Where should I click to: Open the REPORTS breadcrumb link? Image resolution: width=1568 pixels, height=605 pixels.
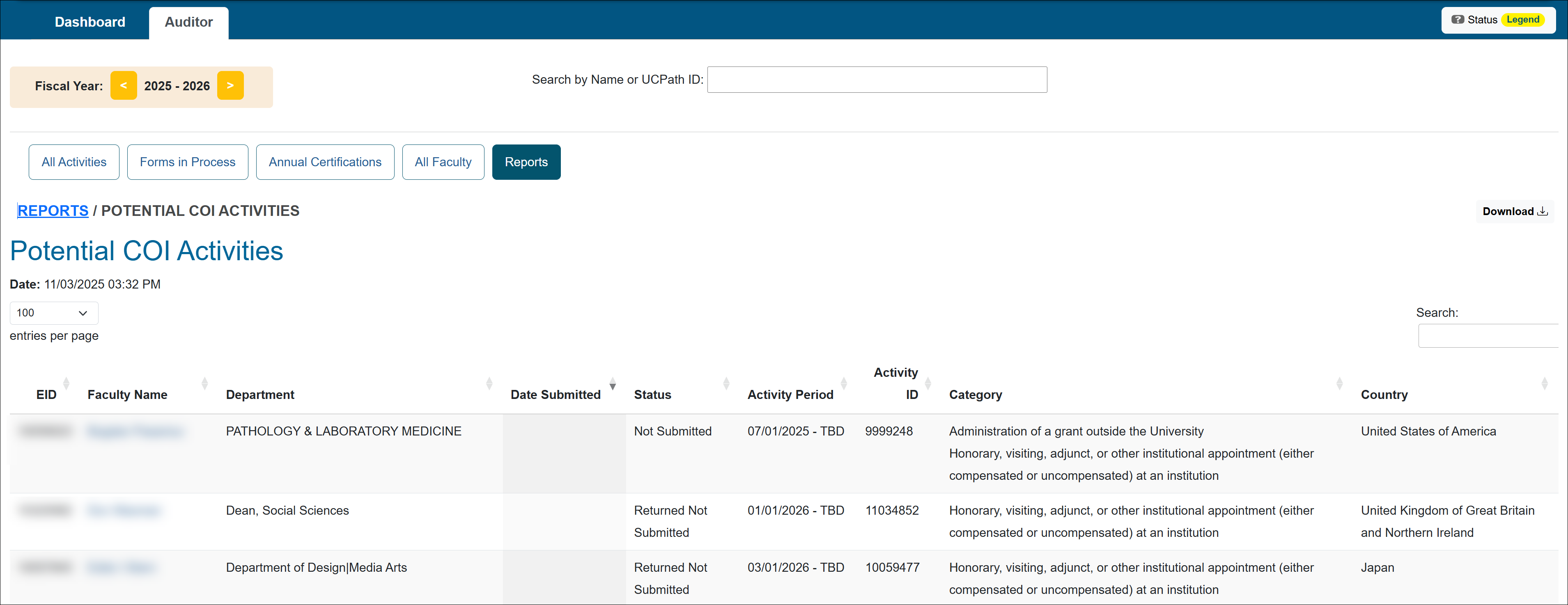click(53, 211)
